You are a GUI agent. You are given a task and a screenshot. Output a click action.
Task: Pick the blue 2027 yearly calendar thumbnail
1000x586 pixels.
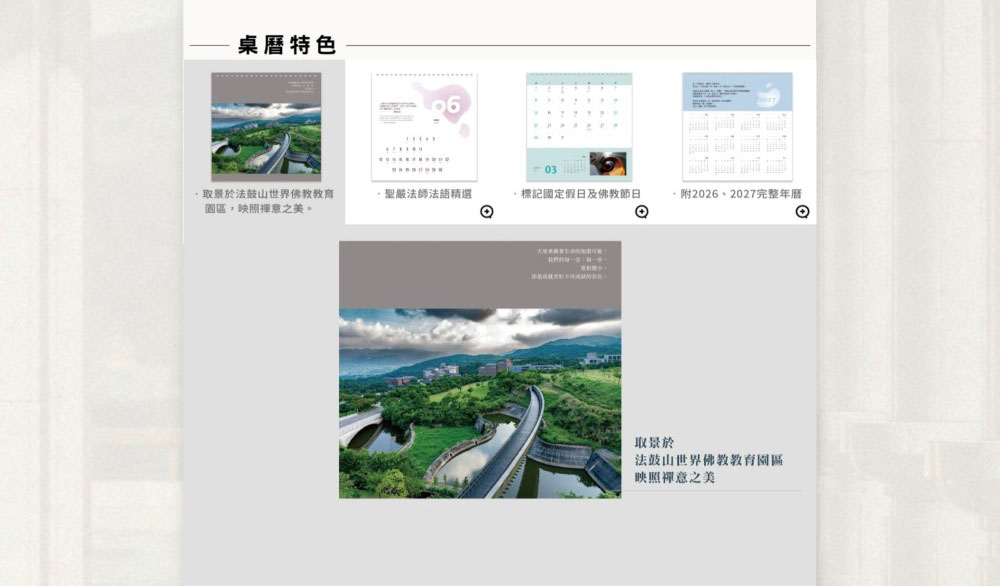[737, 126]
